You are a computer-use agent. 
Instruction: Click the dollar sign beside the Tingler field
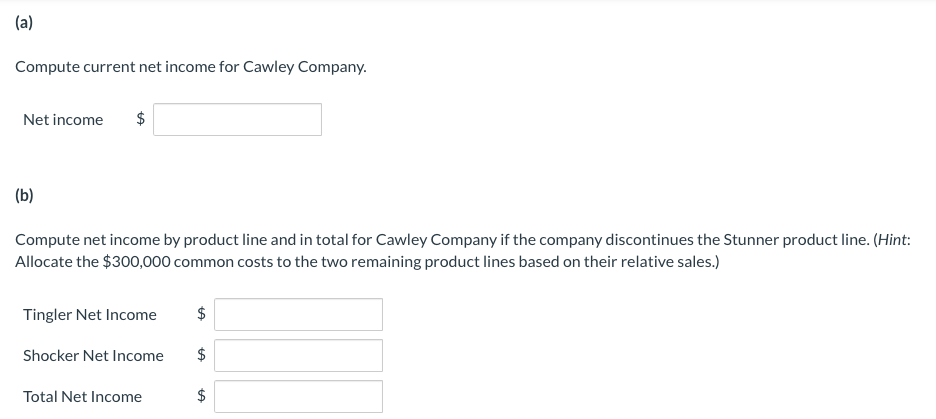pyautogui.click(x=202, y=314)
